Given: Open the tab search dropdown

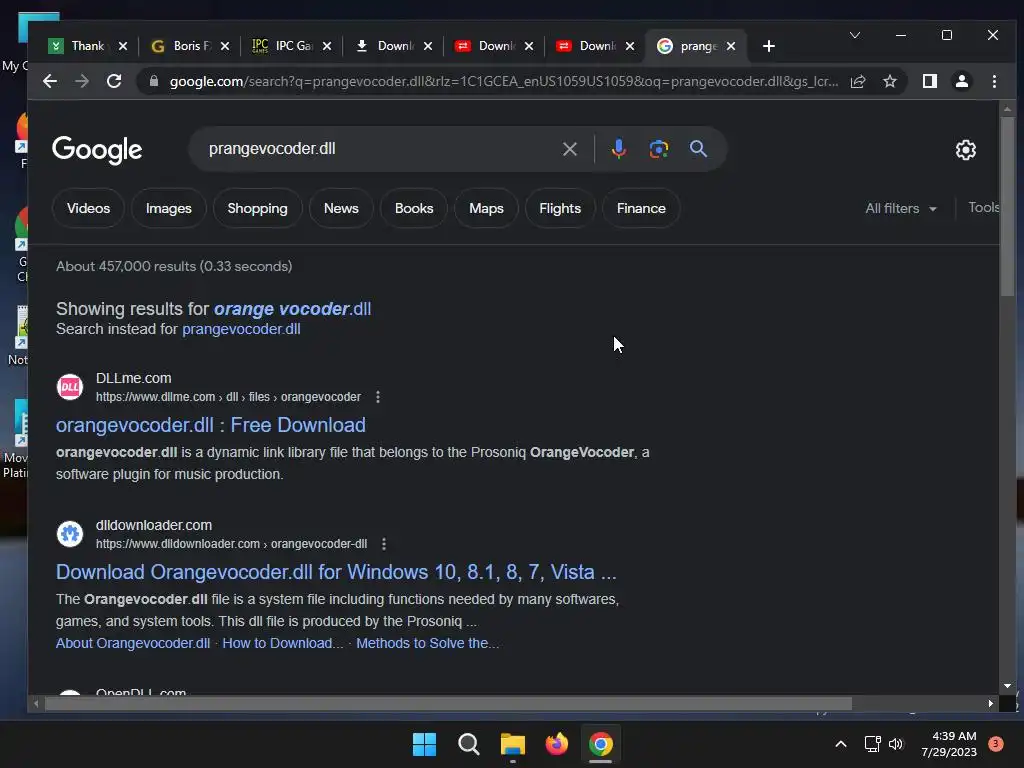Looking at the screenshot, I should (854, 35).
